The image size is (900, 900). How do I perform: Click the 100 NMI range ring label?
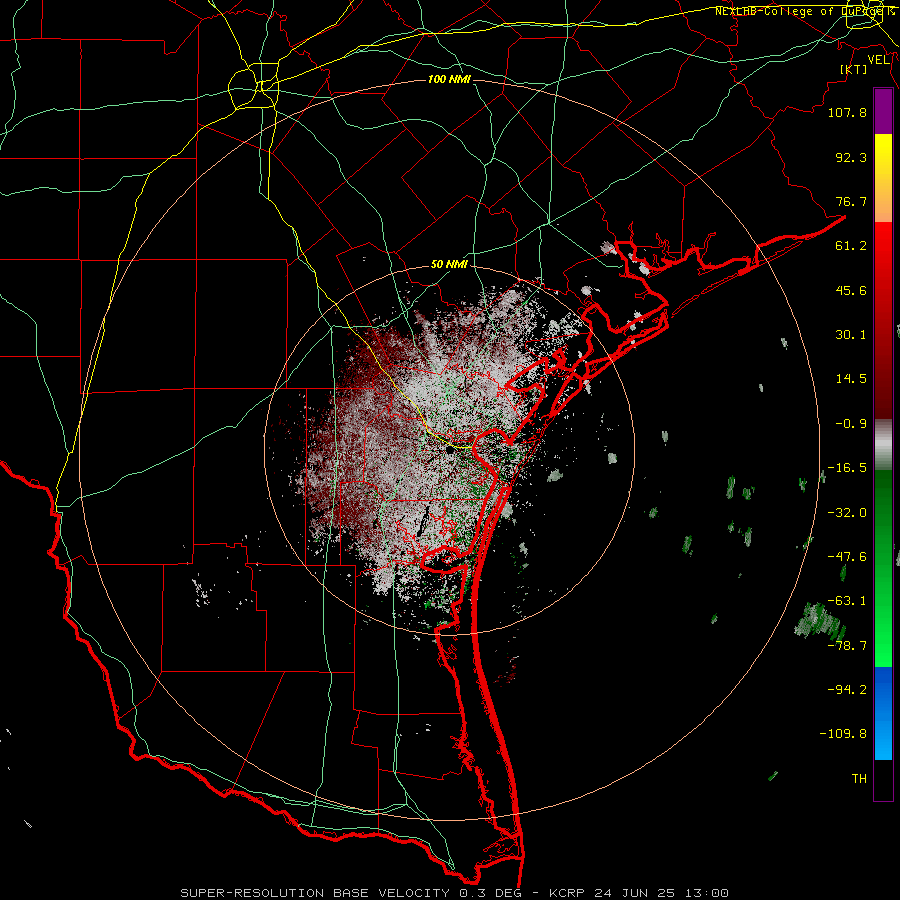click(449, 79)
